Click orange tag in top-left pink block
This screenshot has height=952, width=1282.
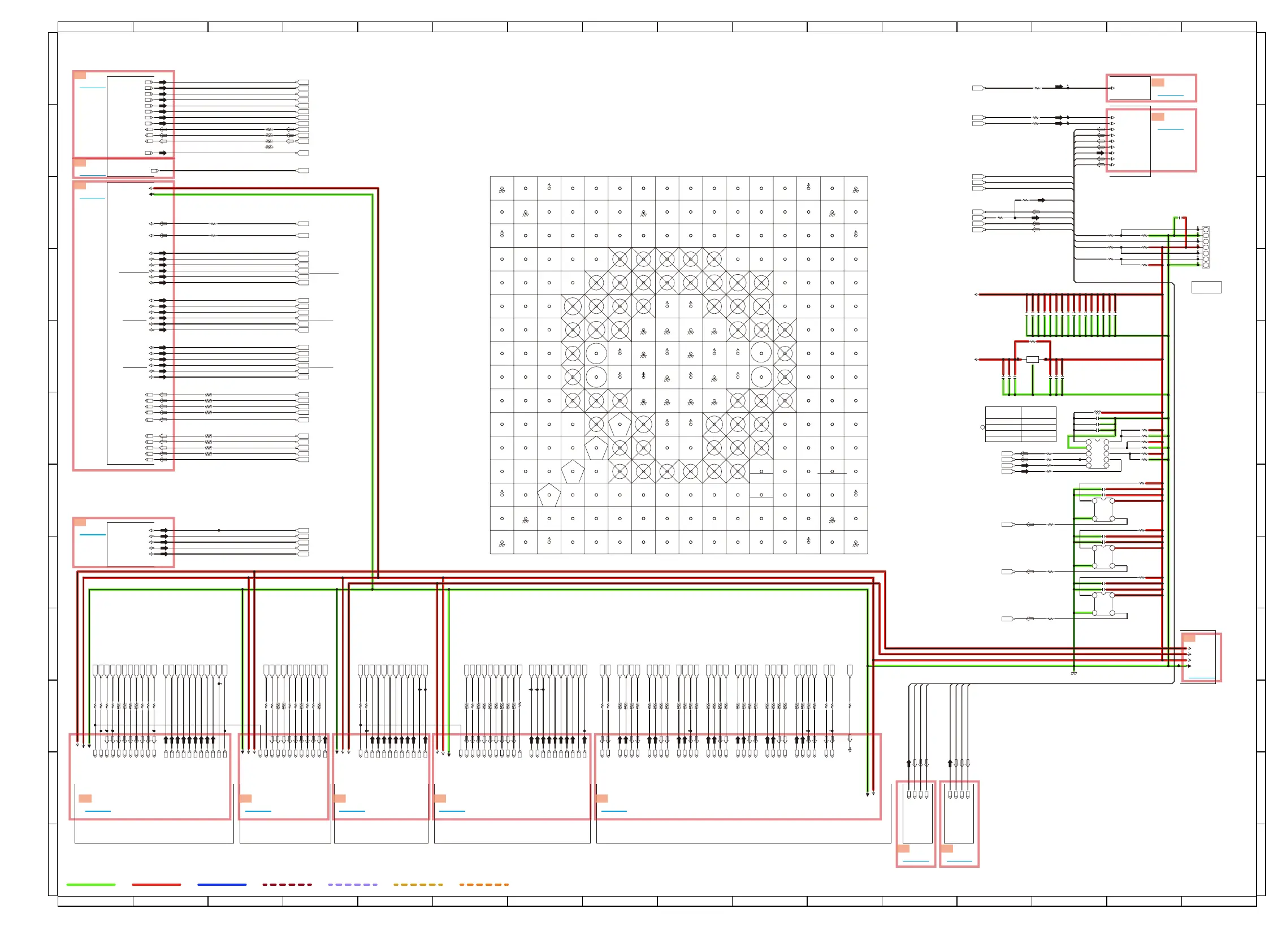pyautogui.click(x=80, y=76)
